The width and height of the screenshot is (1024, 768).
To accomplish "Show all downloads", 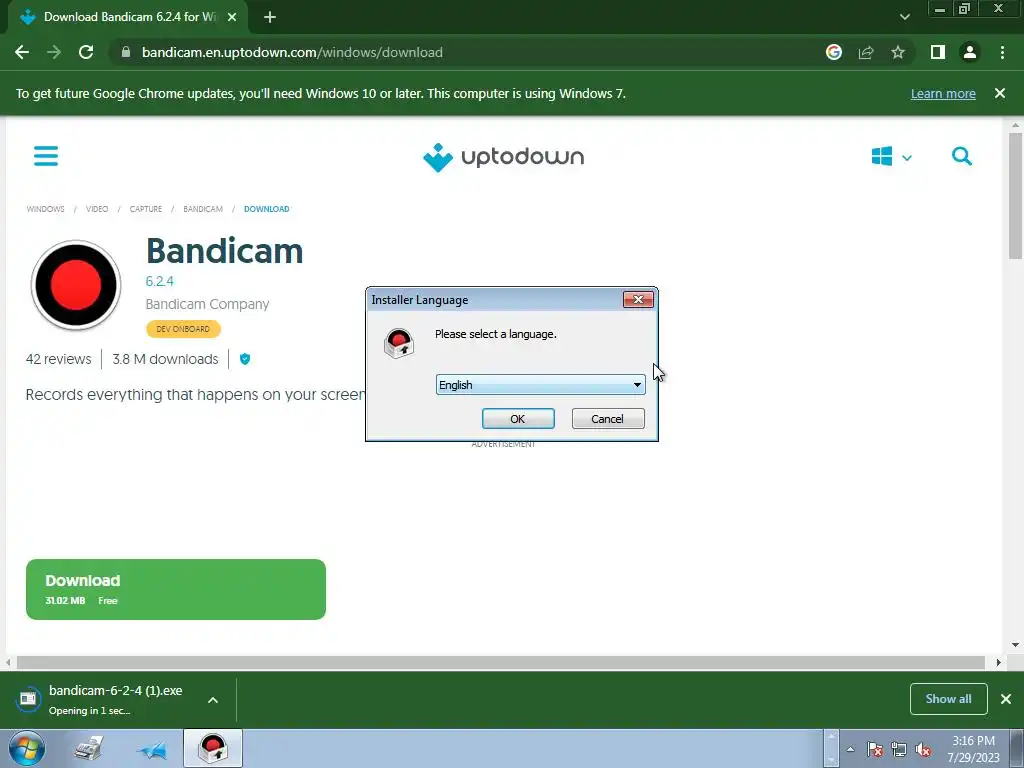I will [948, 699].
